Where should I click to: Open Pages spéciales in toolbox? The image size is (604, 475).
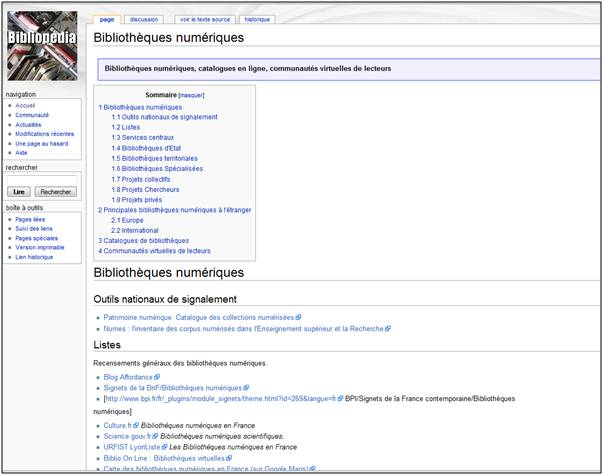37,238
